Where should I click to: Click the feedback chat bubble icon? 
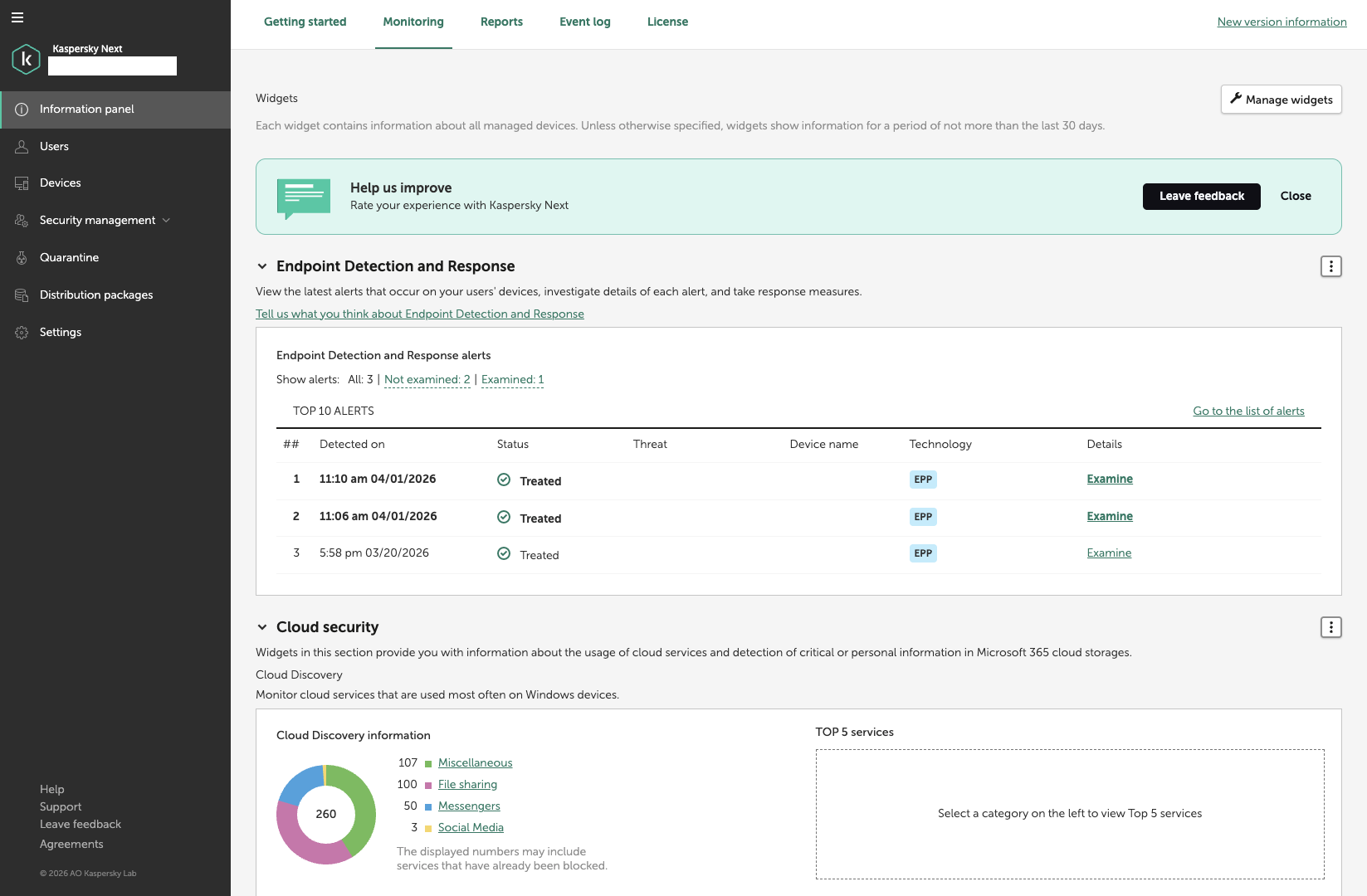[303, 198]
